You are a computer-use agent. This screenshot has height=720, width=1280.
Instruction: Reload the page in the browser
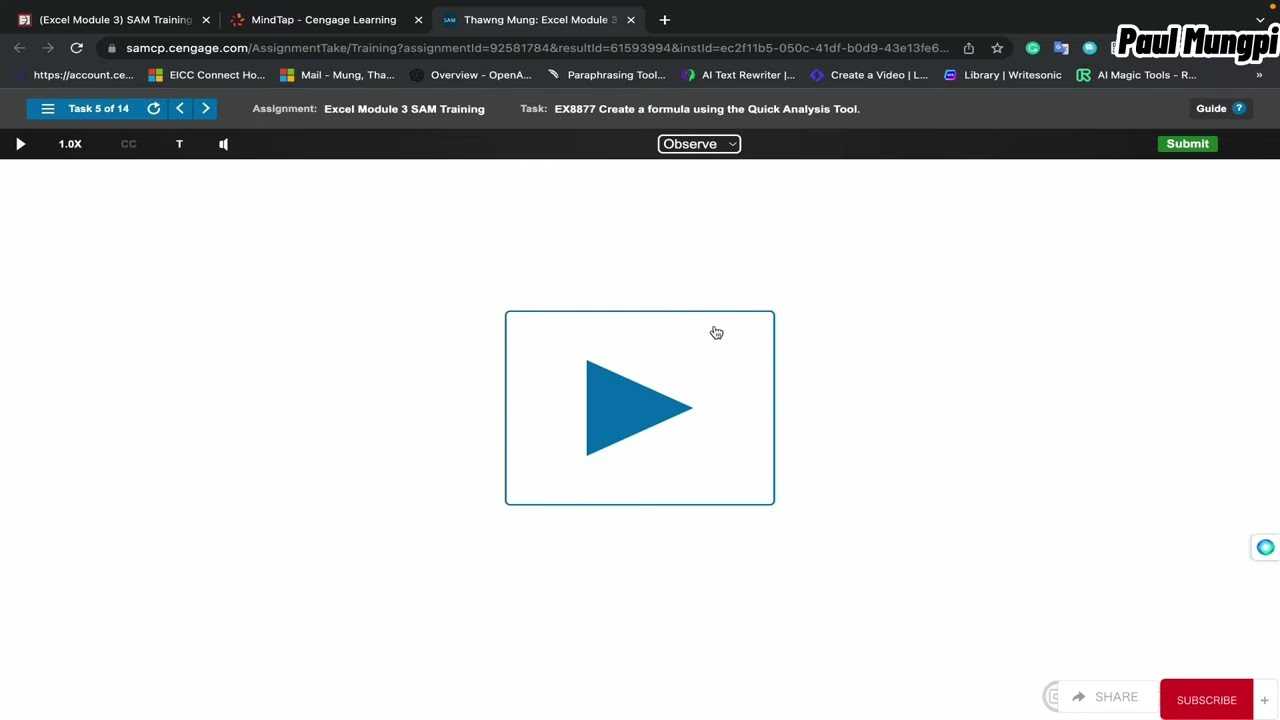click(x=76, y=48)
